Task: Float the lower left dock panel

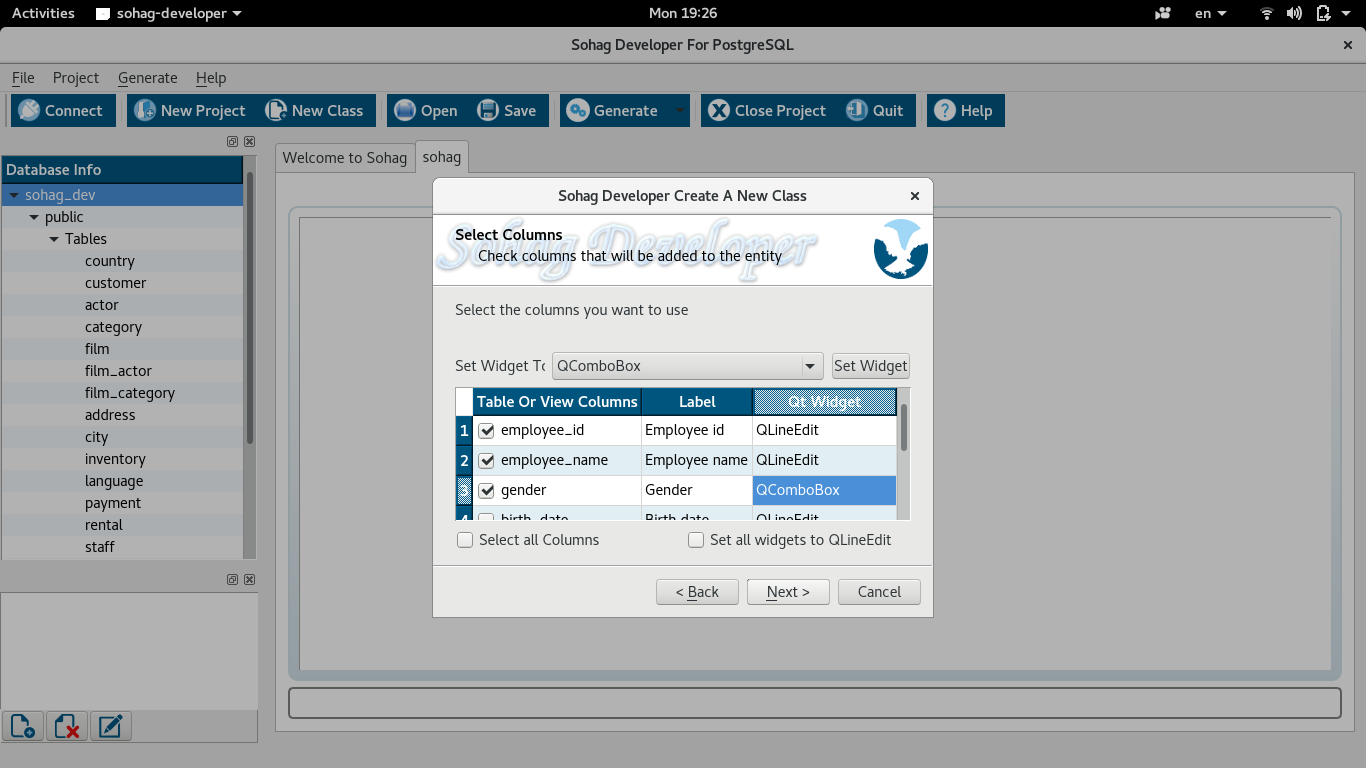Action: pyautogui.click(x=232, y=579)
